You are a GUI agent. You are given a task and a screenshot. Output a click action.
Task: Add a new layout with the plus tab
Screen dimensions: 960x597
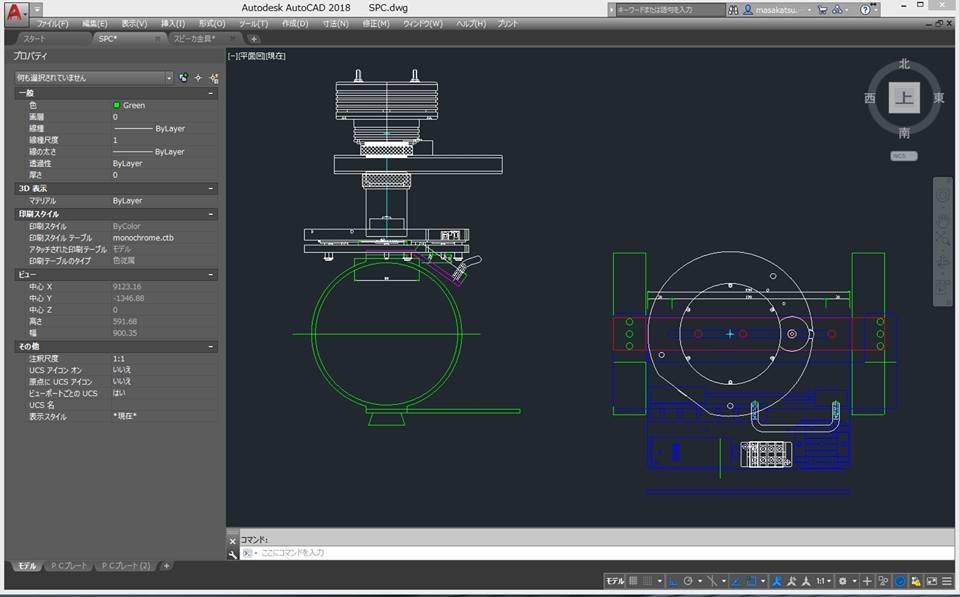(166, 566)
